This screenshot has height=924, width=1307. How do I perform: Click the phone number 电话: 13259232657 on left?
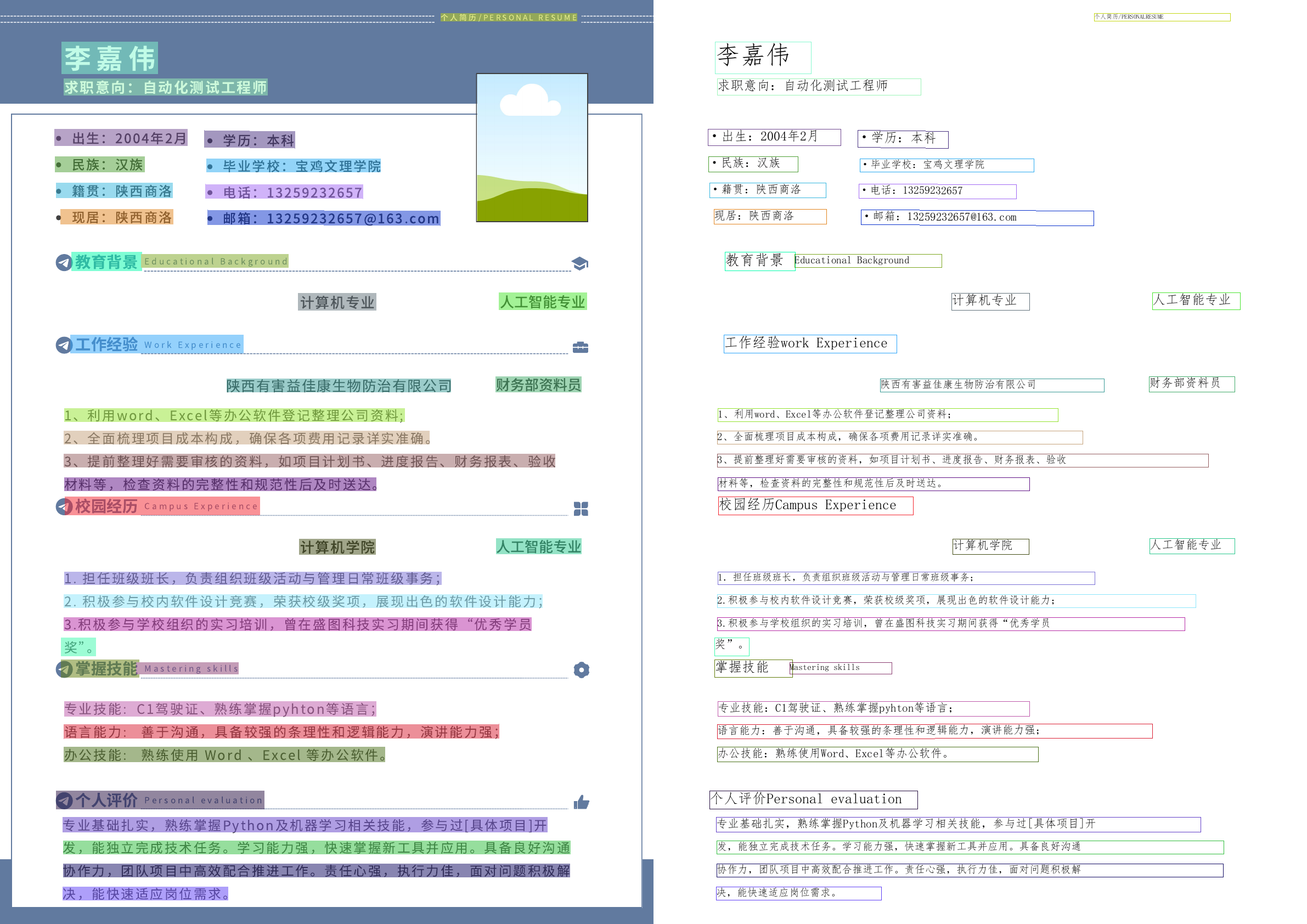pos(284,193)
